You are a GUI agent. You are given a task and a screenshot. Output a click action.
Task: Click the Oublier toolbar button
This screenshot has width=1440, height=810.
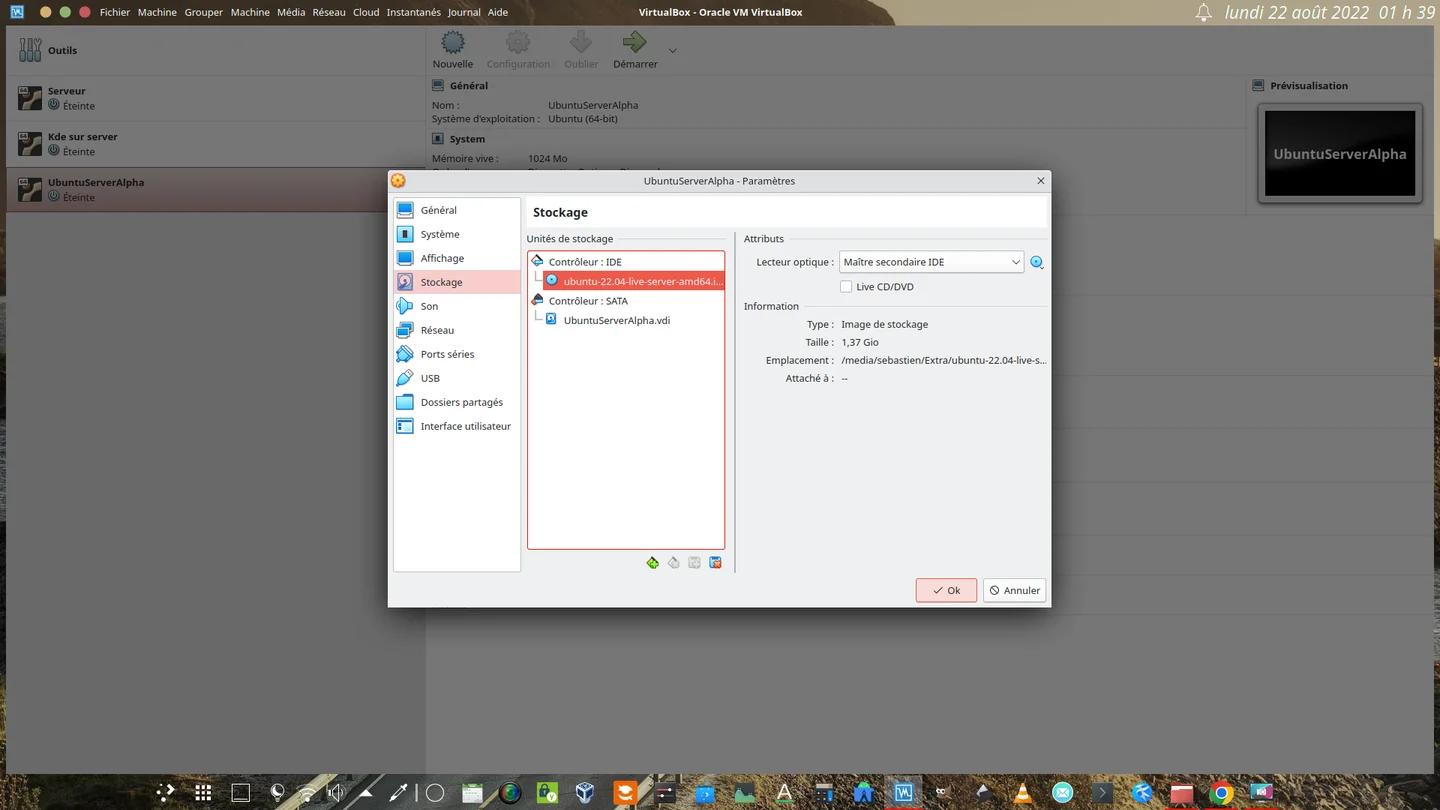pyautogui.click(x=581, y=50)
